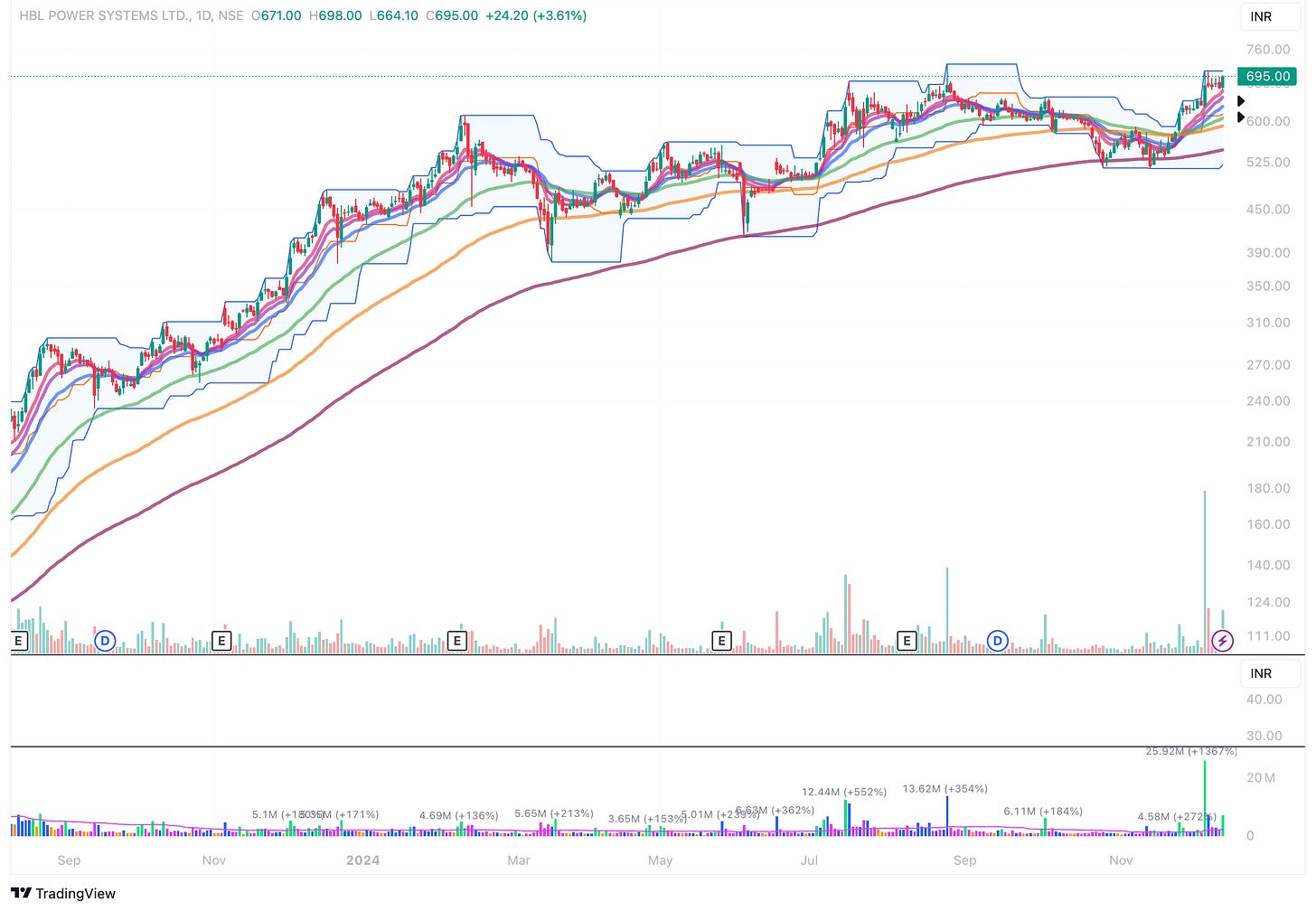Click the 25.92M (+1367%) volume spike label
1316x911 pixels.
(1191, 751)
